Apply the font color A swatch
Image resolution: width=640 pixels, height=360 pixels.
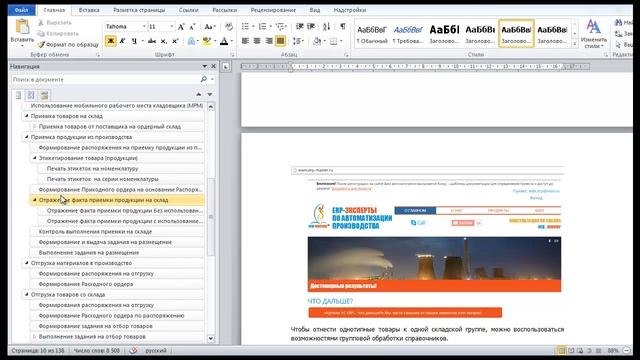tap(224, 41)
